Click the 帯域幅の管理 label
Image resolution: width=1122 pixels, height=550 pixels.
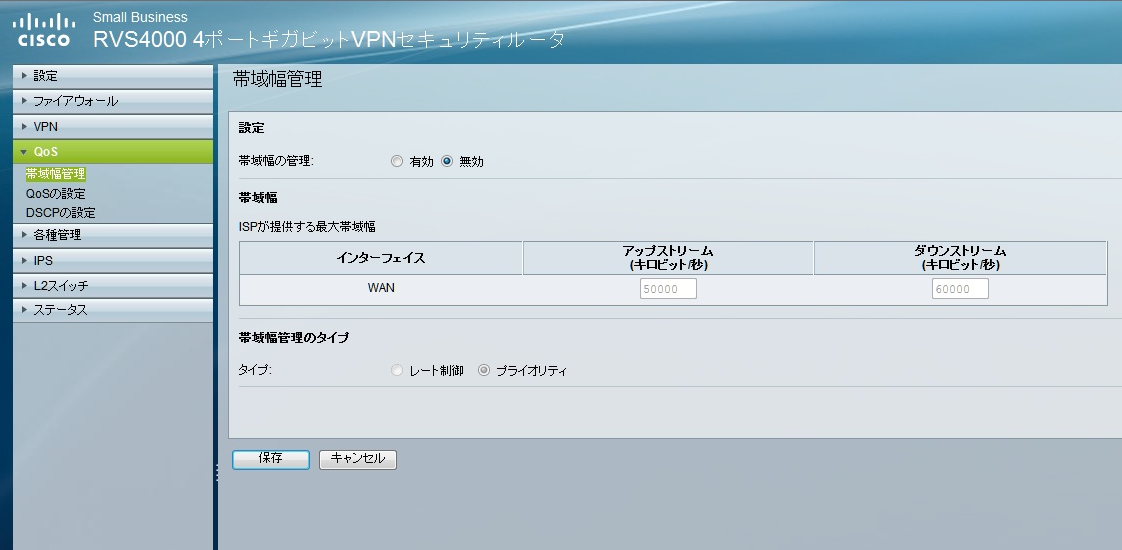click(x=276, y=162)
